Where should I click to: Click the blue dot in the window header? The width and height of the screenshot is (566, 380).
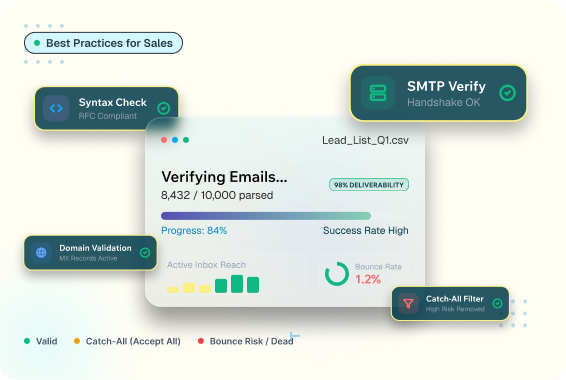pyautogui.click(x=175, y=140)
